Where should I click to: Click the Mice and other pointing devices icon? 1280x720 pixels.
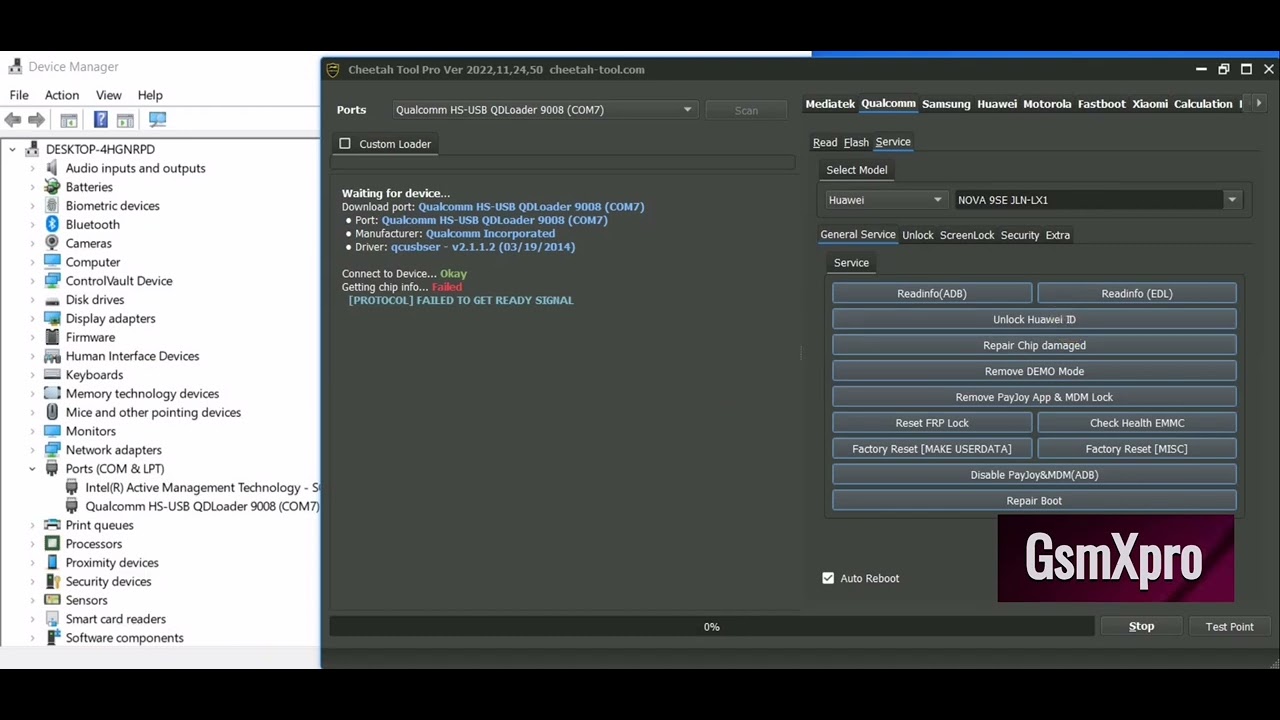[x=52, y=413]
